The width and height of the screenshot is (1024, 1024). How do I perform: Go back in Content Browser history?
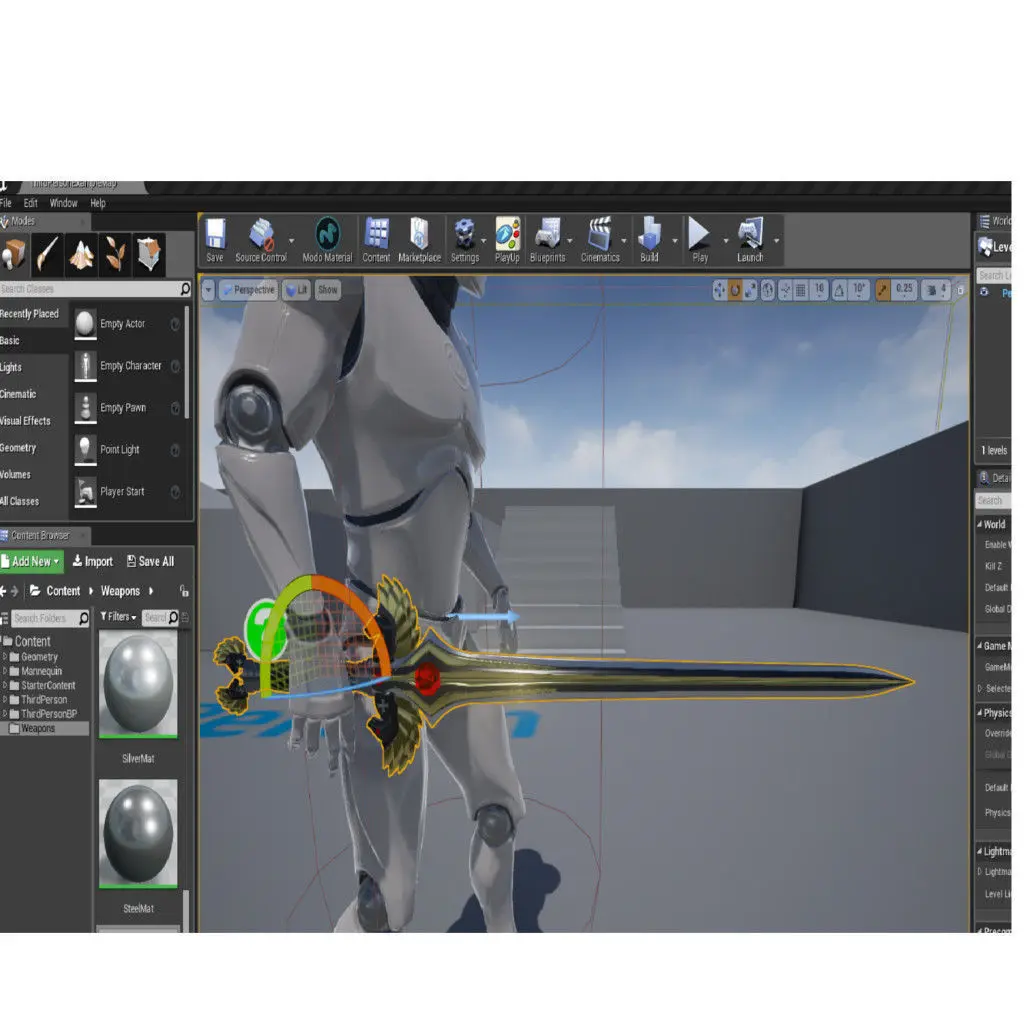(3, 591)
